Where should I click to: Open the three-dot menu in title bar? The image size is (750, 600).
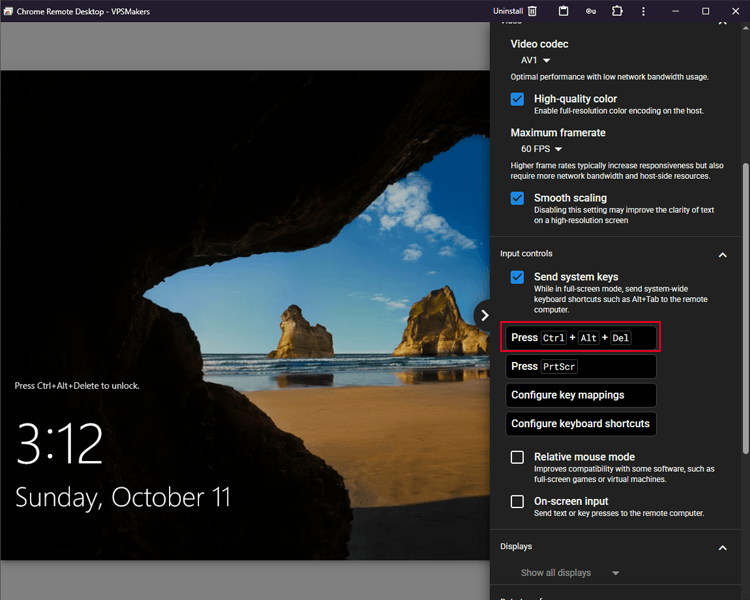(x=643, y=11)
